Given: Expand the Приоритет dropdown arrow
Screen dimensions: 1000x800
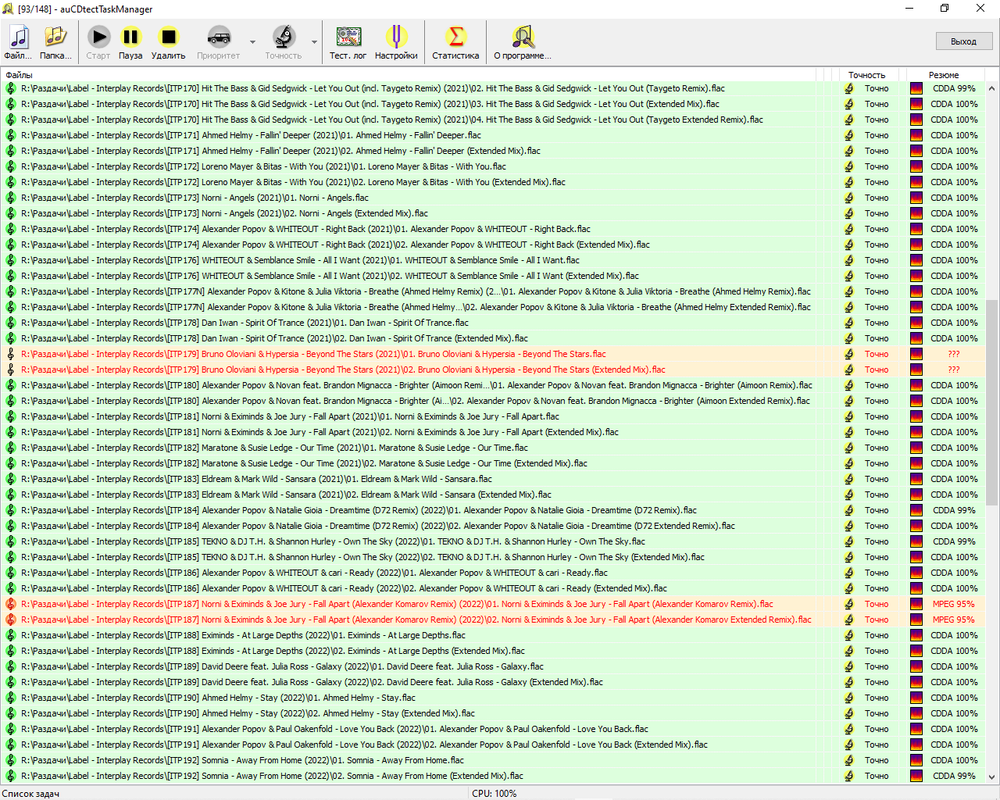Looking at the screenshot, I should click(x=253, y=42).
